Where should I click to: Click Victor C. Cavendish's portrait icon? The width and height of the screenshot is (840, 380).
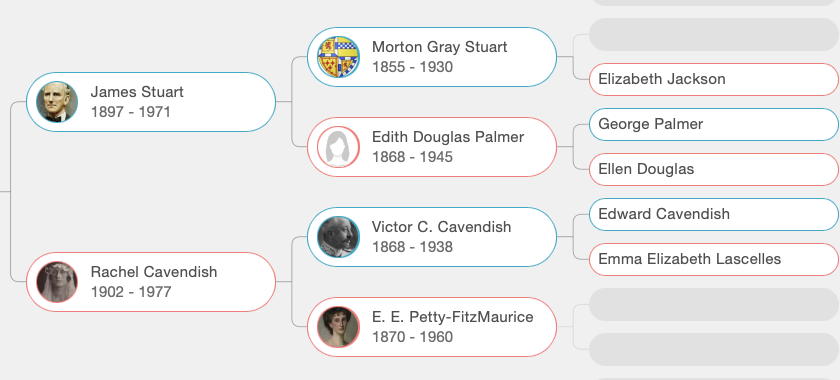click(338, 237)
